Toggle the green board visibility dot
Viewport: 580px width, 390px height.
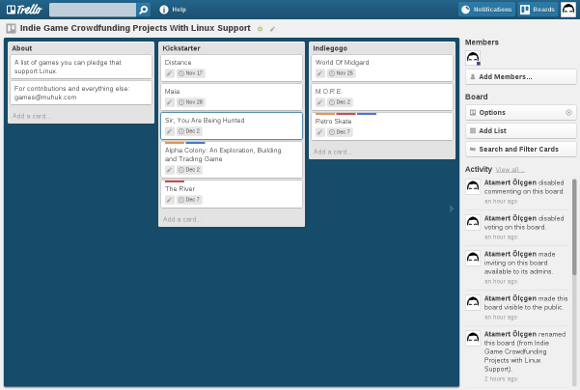tap(260, 29)
